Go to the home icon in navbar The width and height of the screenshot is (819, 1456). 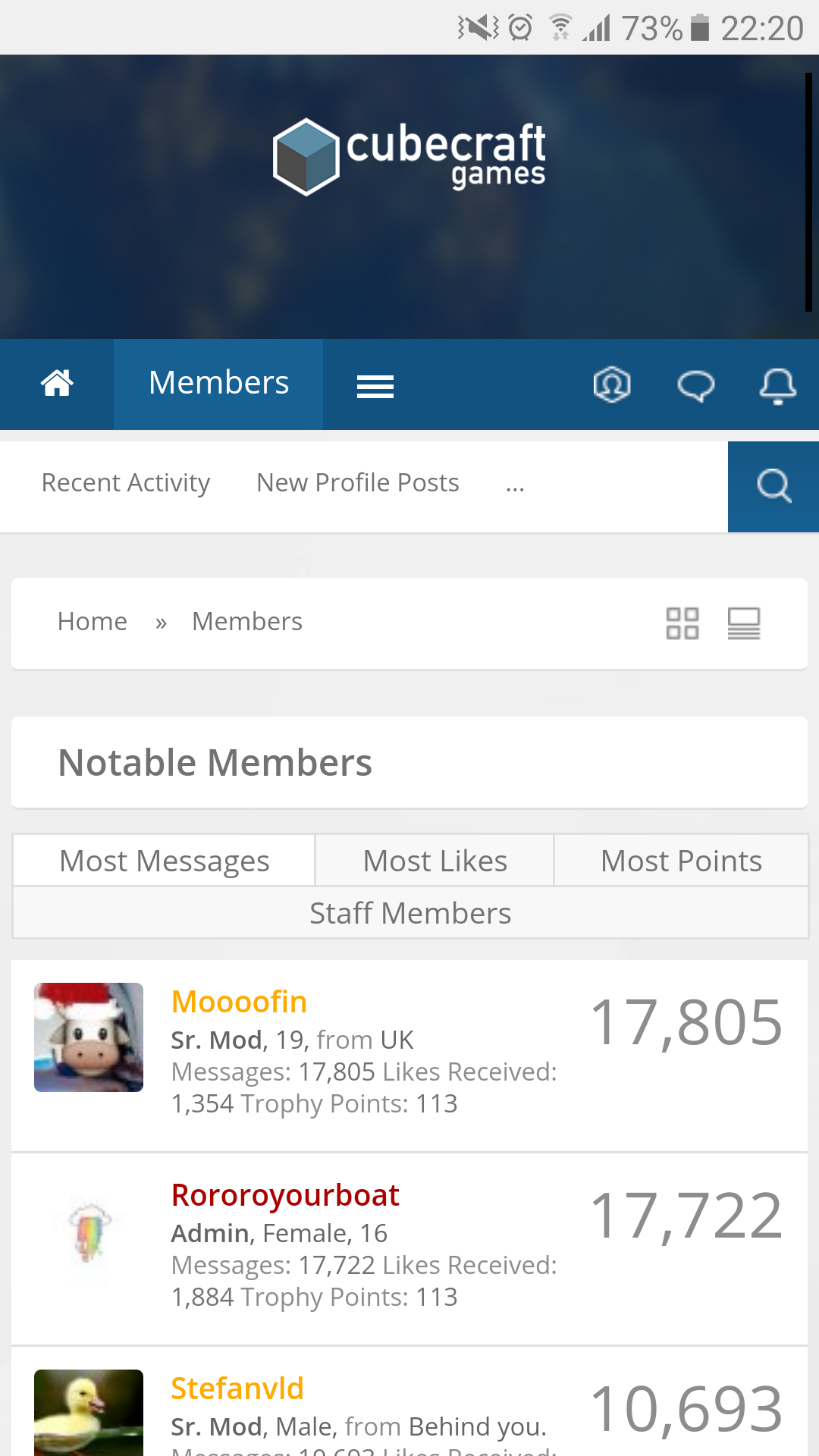pyautogui.click(x=57, y=384)
